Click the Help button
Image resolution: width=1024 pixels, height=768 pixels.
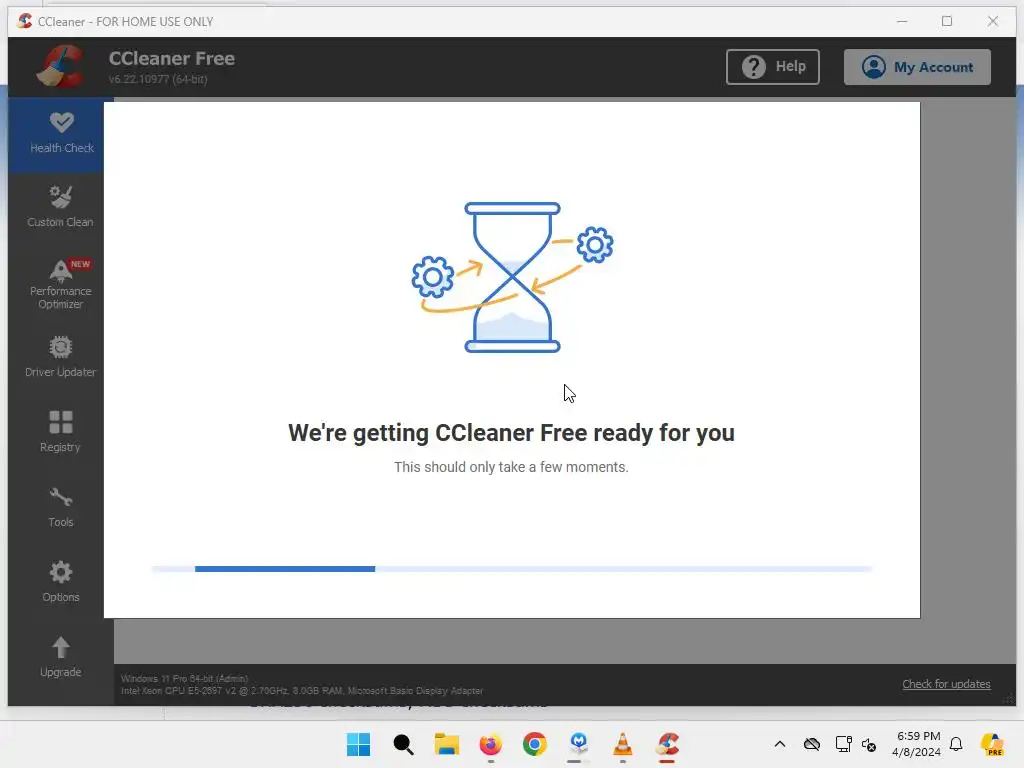pyautogui.click(x=773, y=67)
